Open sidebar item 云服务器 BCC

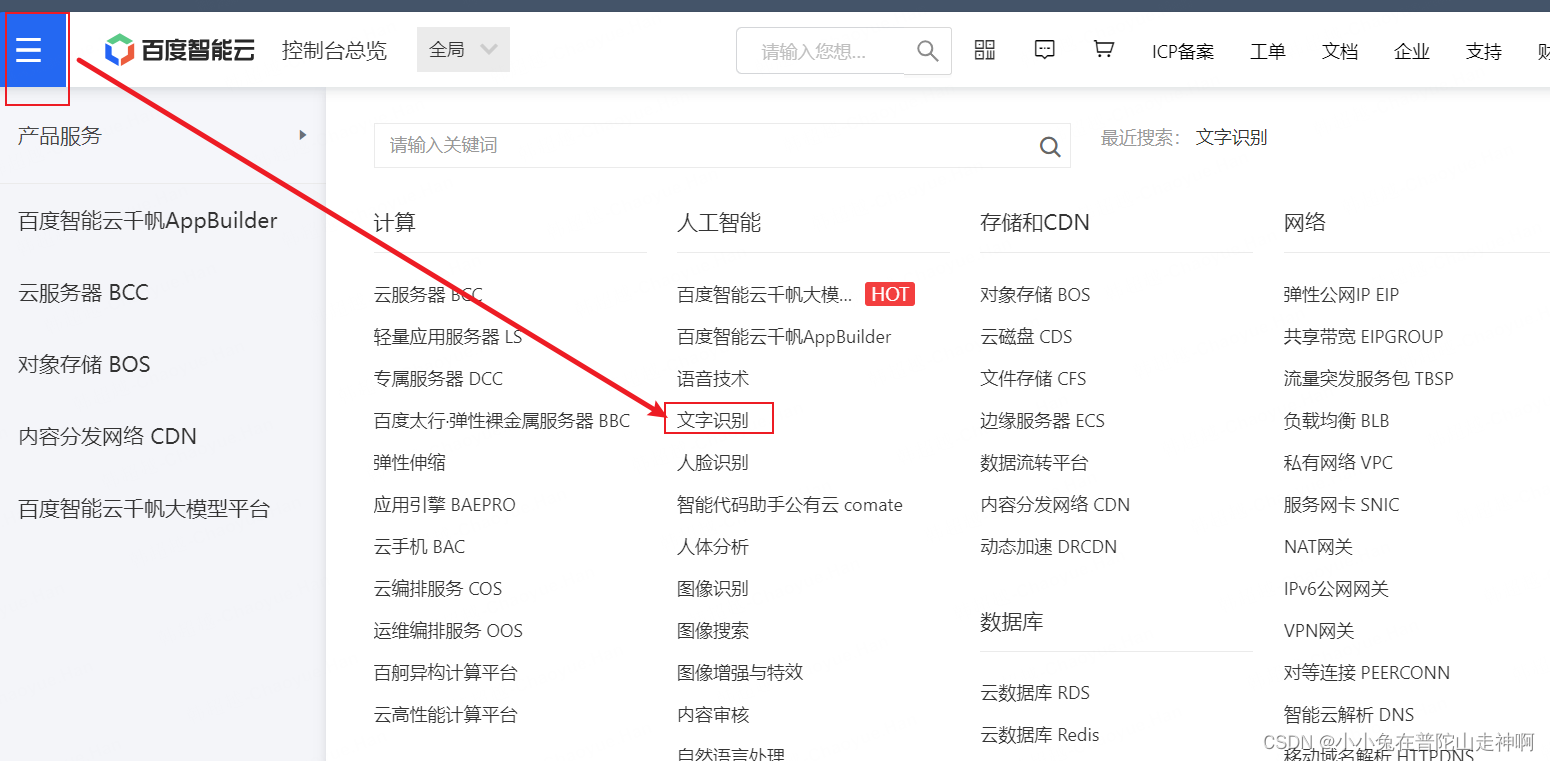tap(84, 293)
